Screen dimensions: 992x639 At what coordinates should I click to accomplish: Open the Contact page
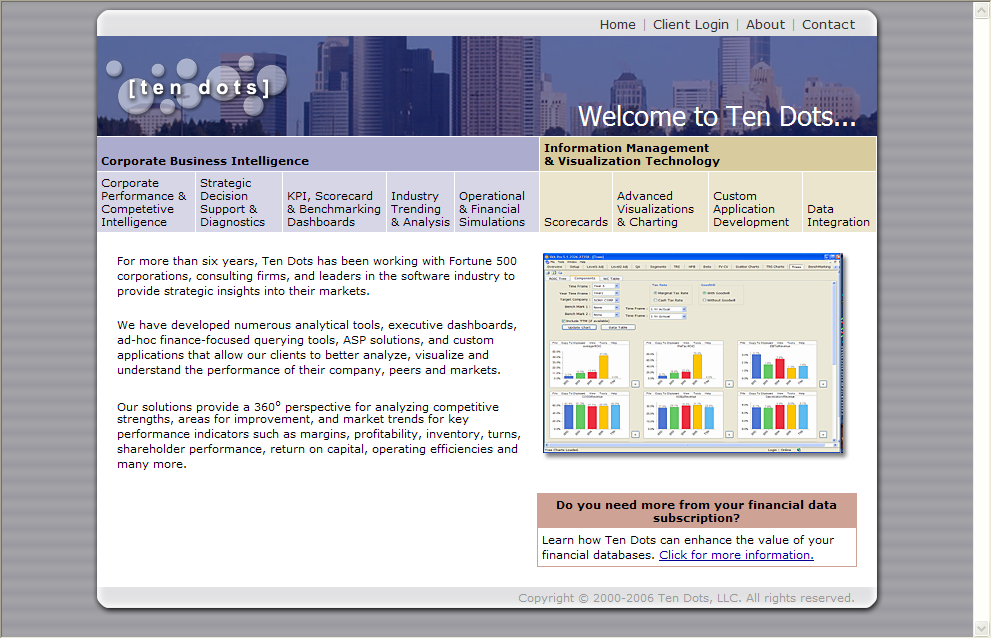click(828, 25)
